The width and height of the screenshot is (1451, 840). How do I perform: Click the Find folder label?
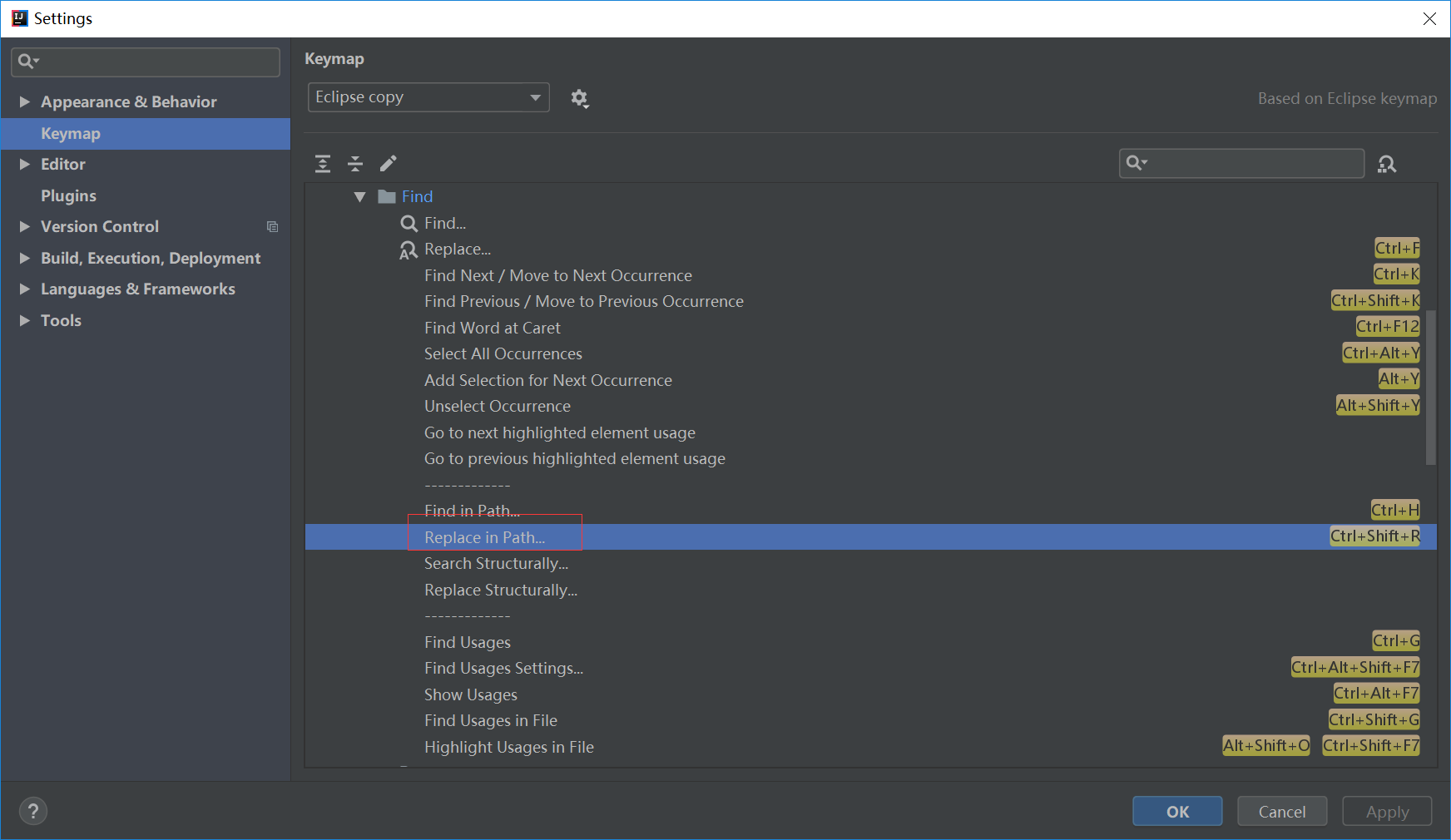(417, 197)
